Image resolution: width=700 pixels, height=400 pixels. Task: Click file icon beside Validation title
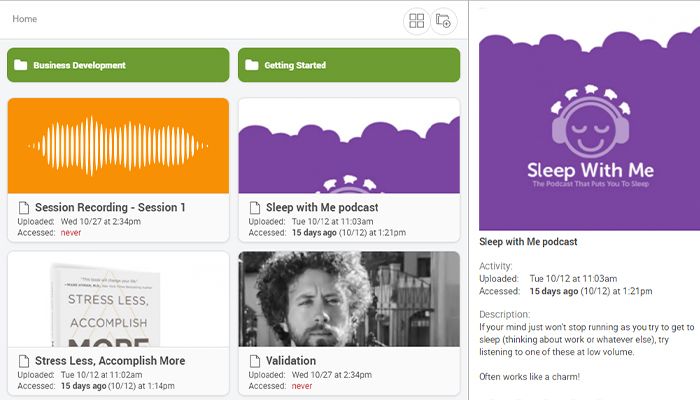pyautogui.click(x=256, y=361)
